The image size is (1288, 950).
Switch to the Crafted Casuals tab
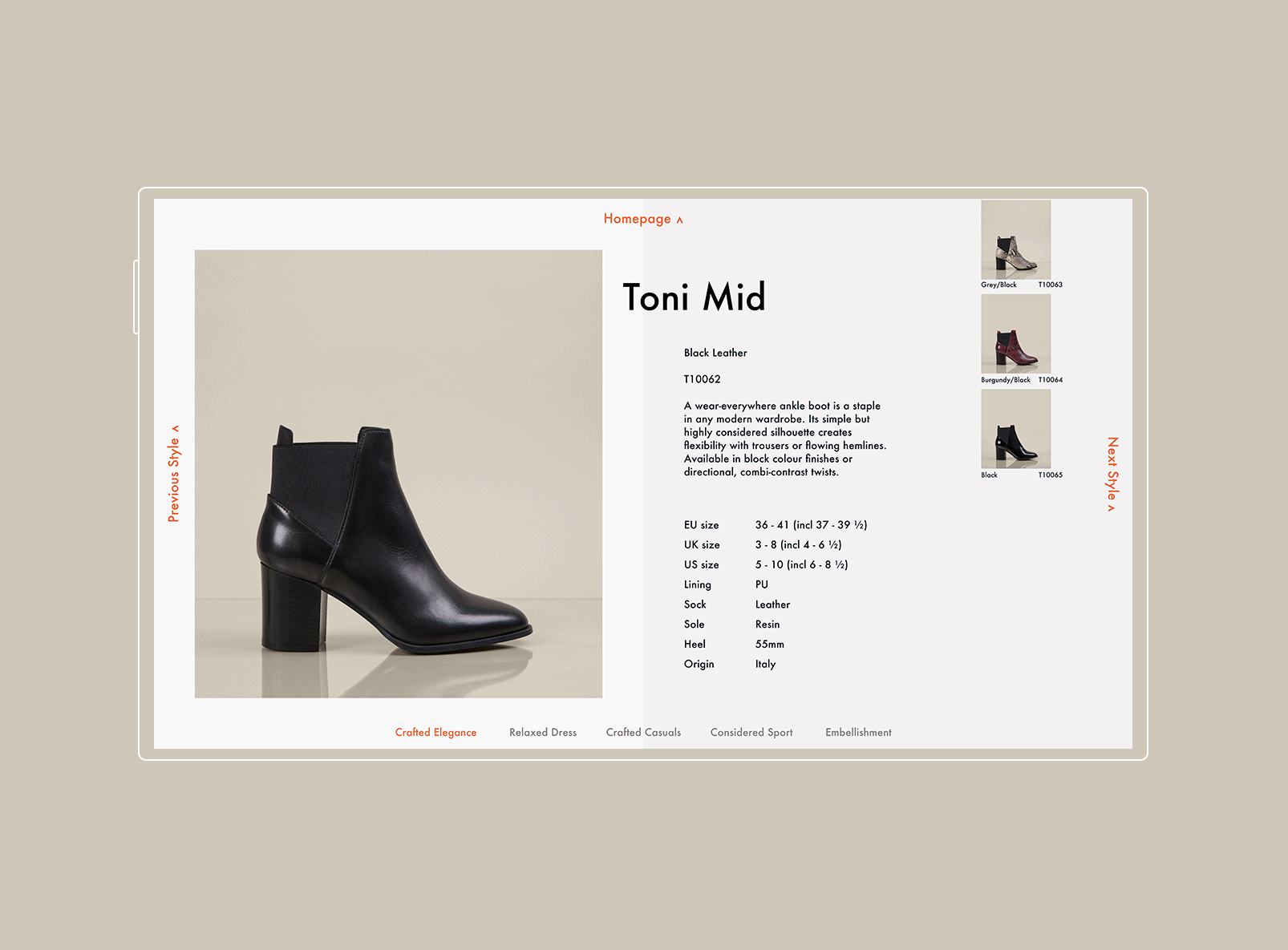tap(643, 733)
